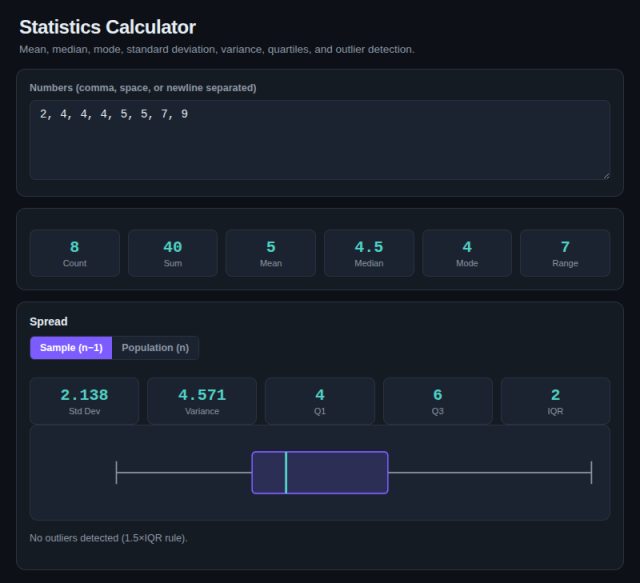Click the Variance 4.571 card
640x583 pixels.
[202, 401]
